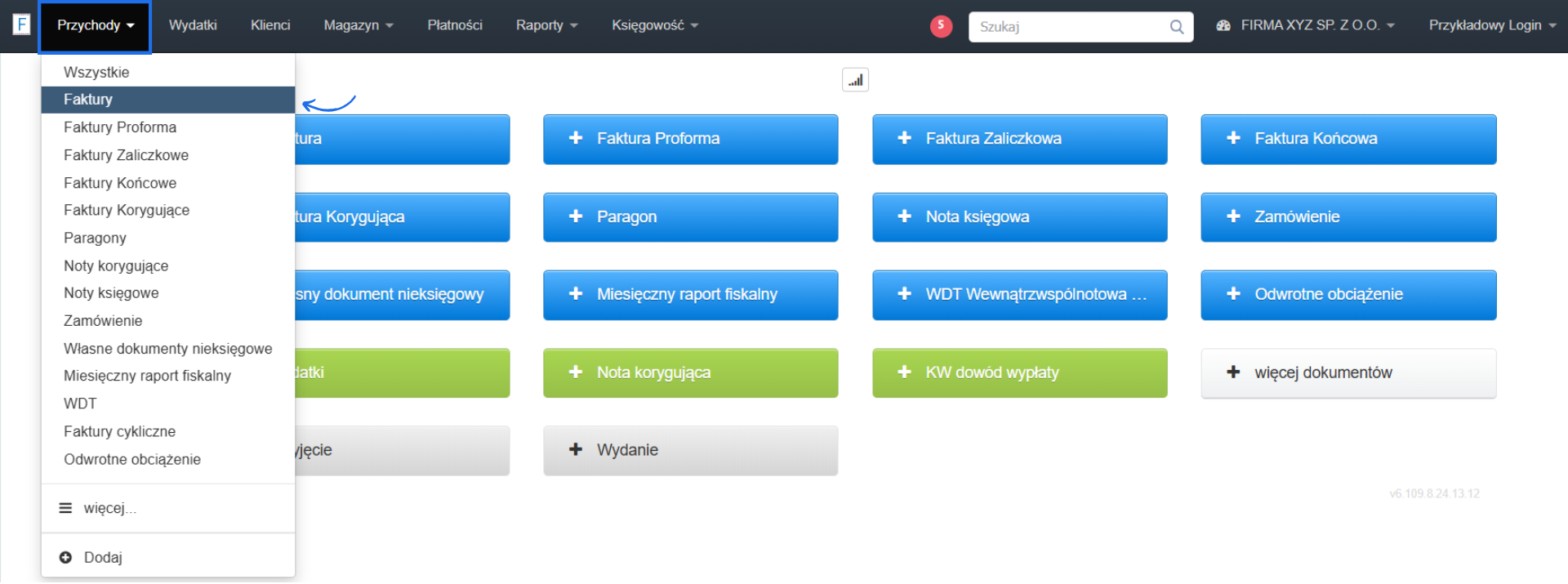Click plus icon on Odwrotne obciążenie button
Viewport: 1568px width, 584px height.
[x=1233, y=294]
